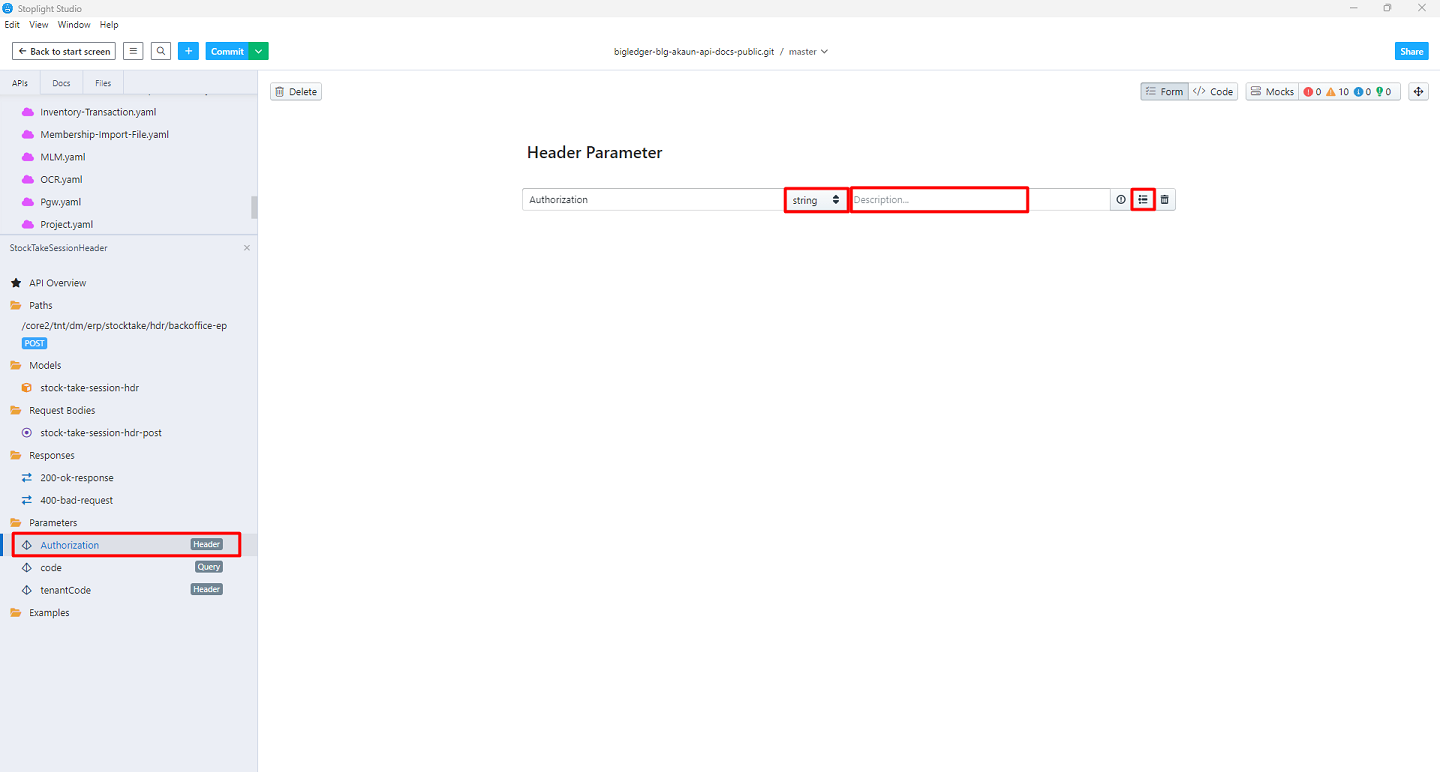Open the string type dropdown
The width and height of the screenshot is (1440, 772).
click(816, 200)
